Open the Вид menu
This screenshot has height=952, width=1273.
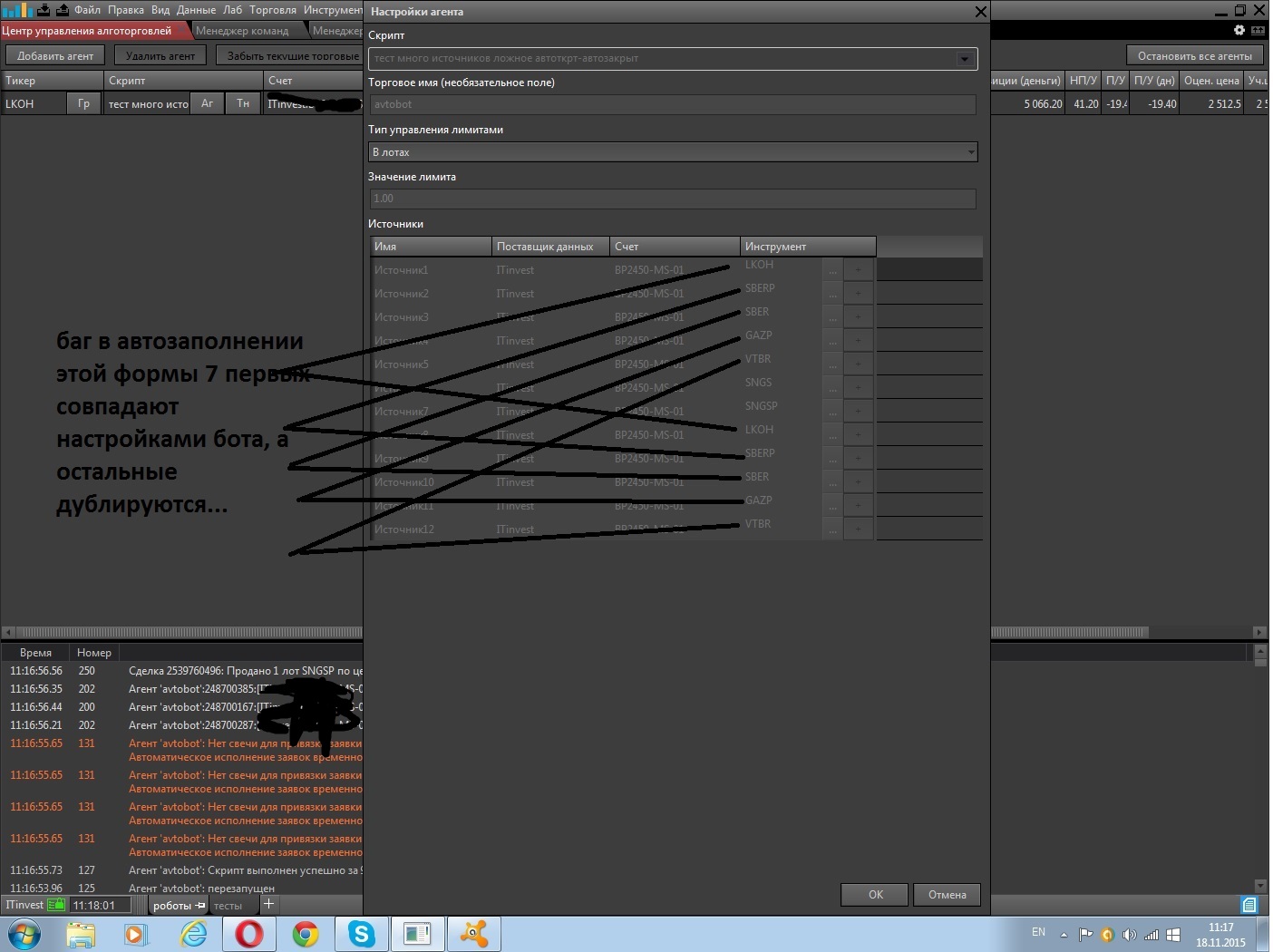[160, 10]
